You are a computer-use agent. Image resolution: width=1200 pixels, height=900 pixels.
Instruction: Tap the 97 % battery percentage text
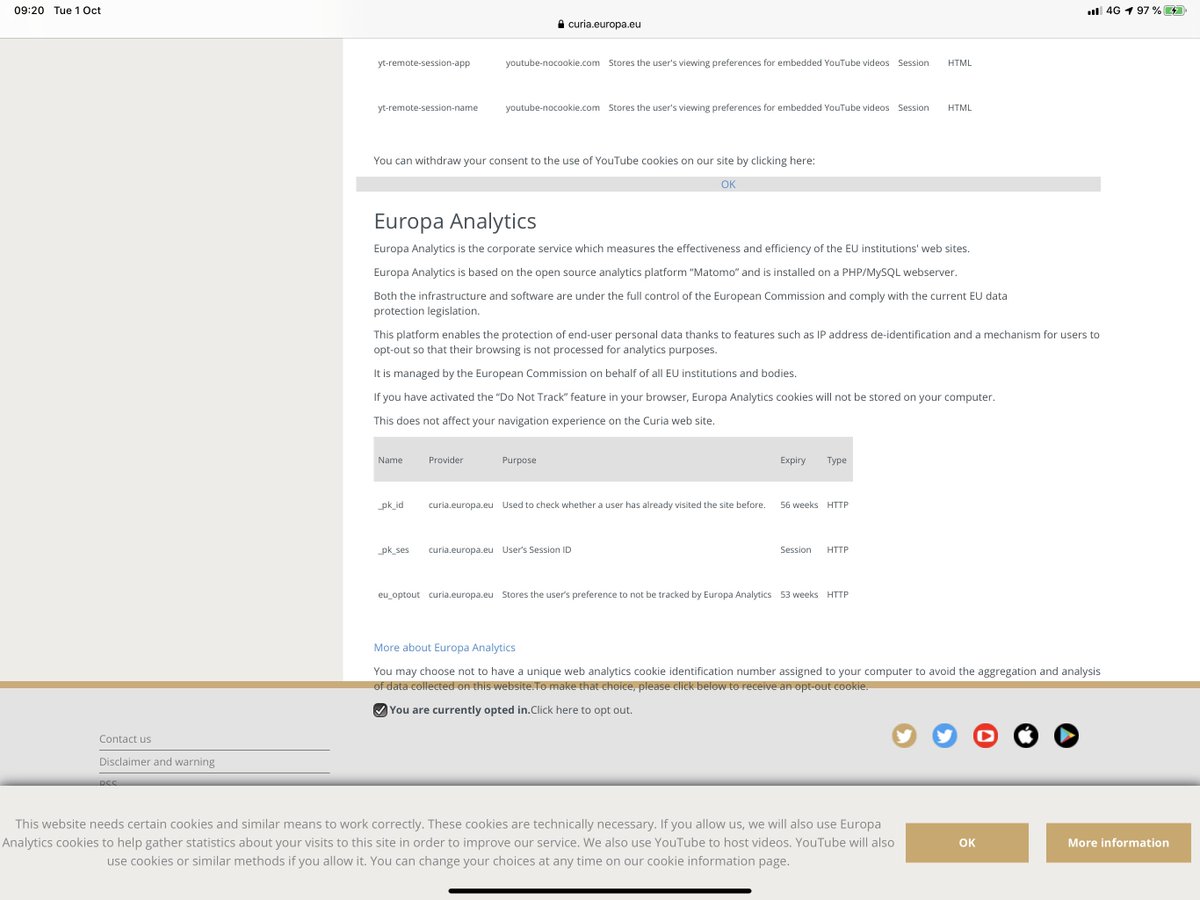[1149, 10]
